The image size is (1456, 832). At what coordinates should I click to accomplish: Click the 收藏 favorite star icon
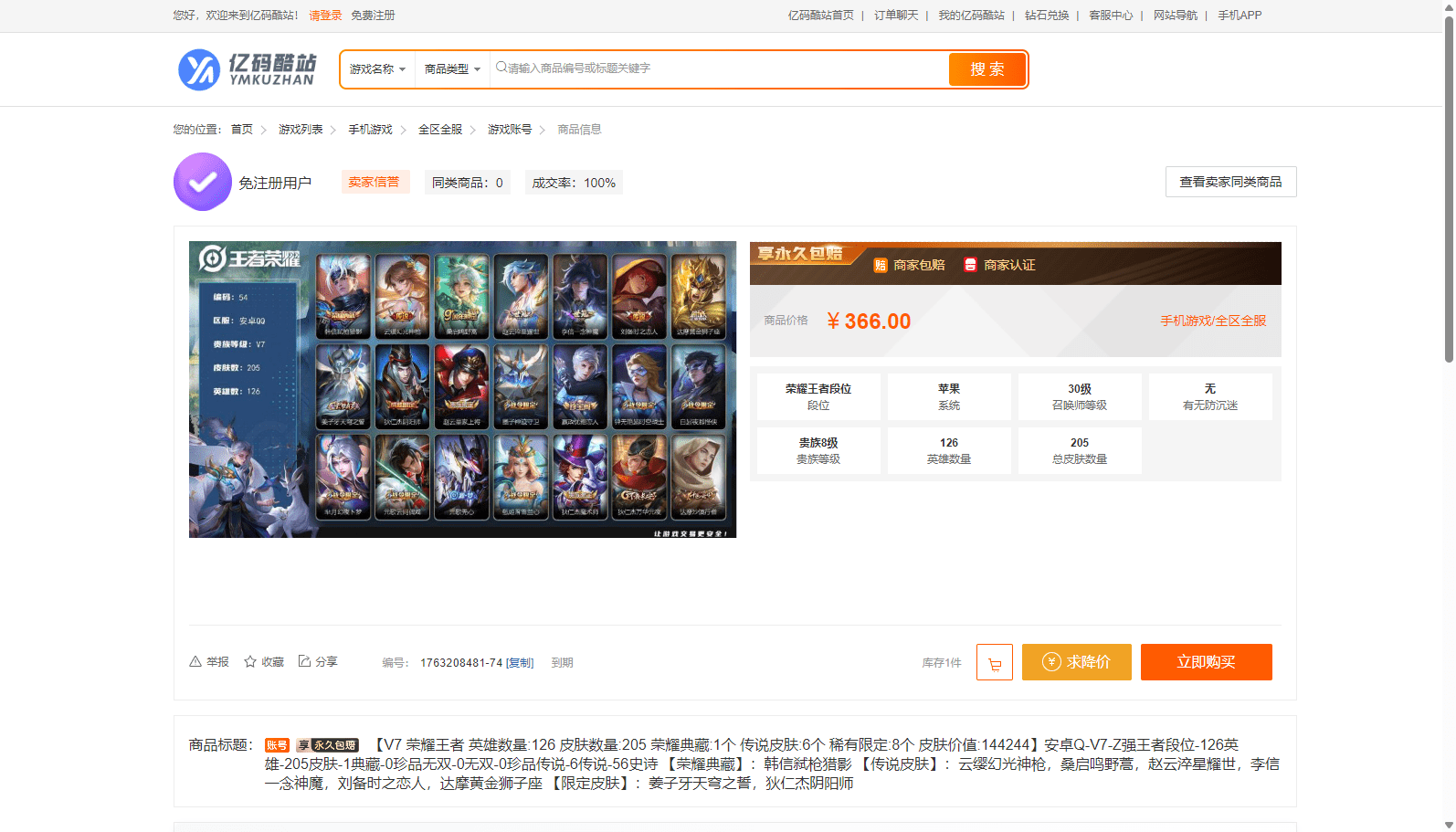(x=250, y=661)
